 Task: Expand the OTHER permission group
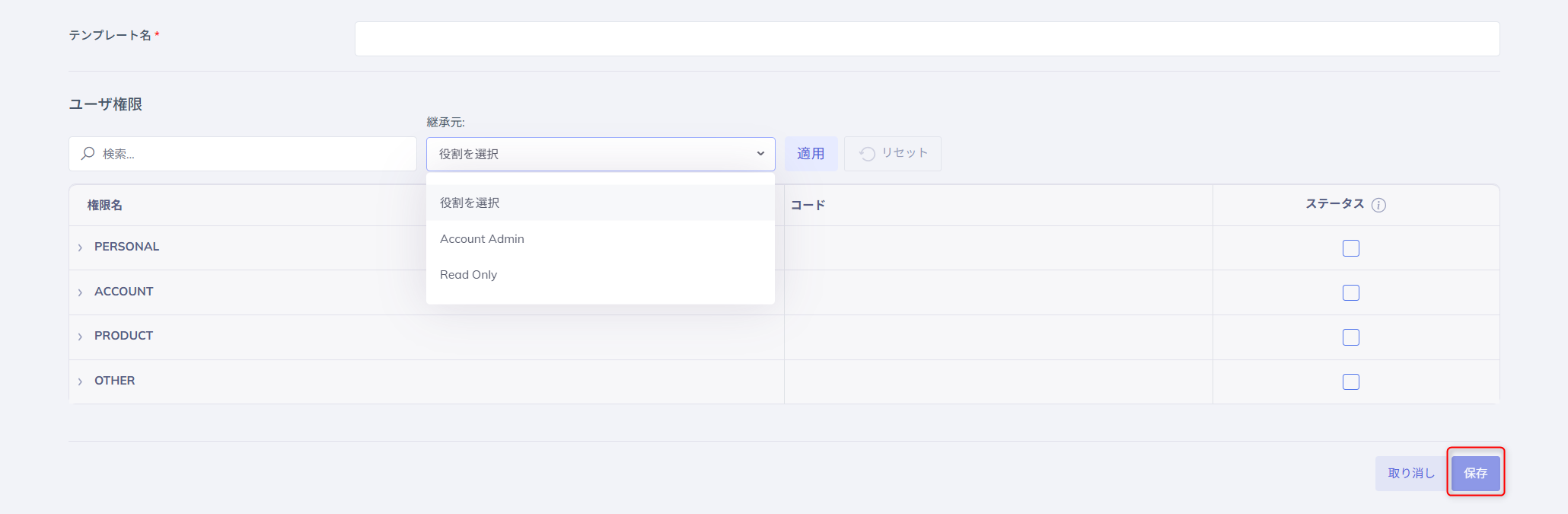pos(80,382)
